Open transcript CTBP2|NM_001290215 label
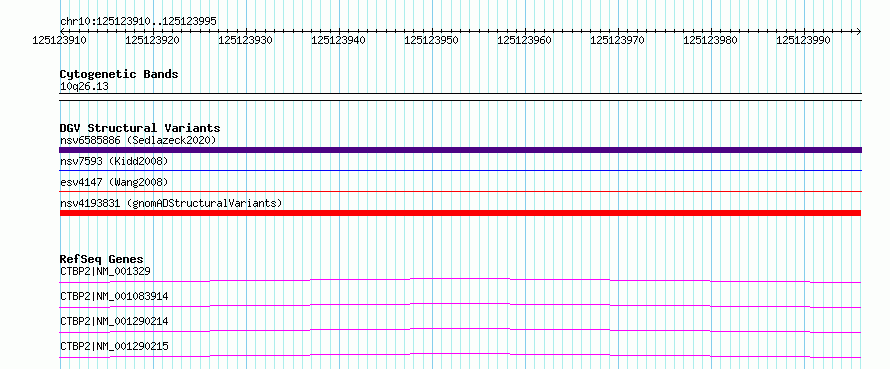This screenshot has height=369, width=890. point(114,346)
